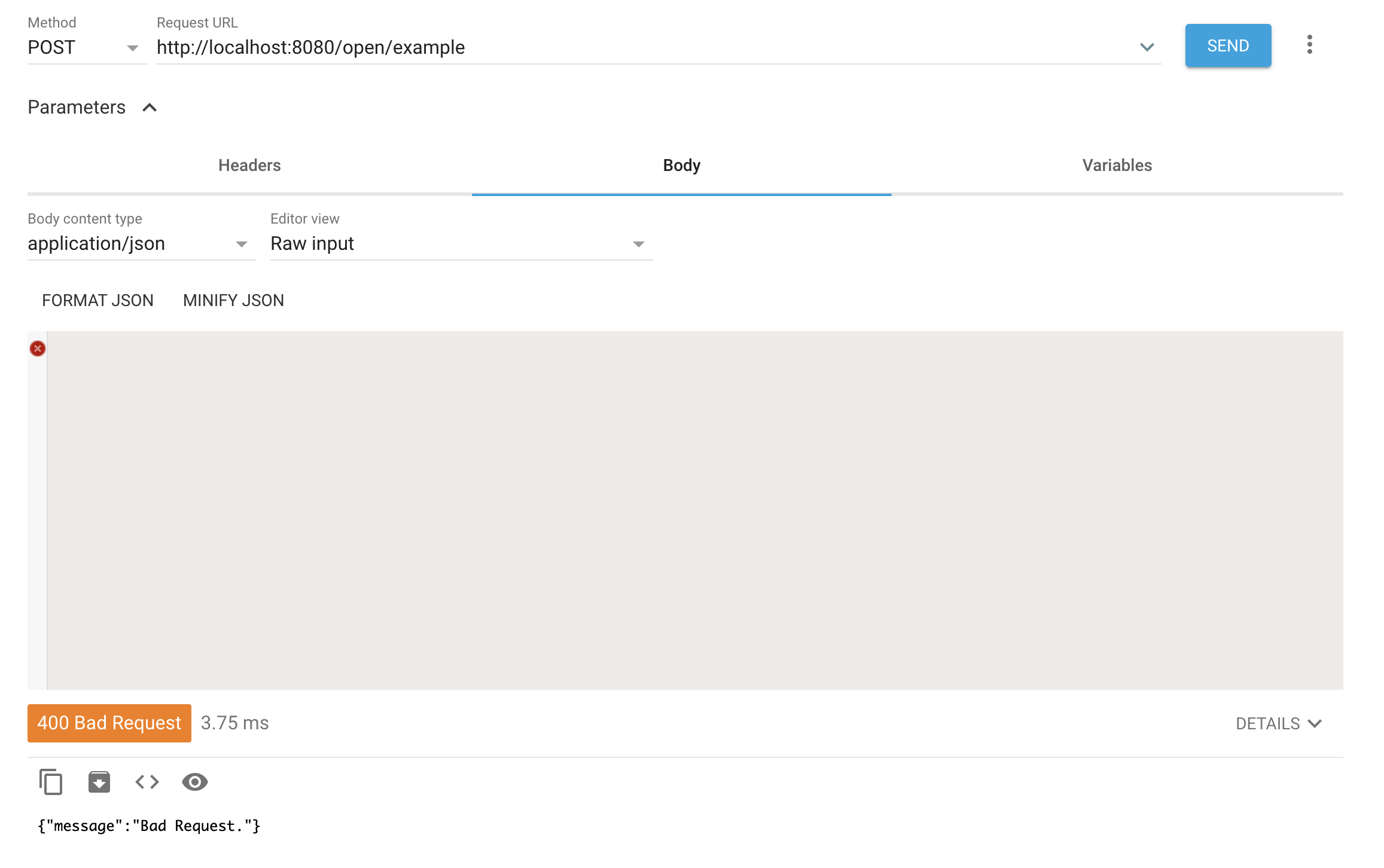Click the FORMAT JSON button

click(x=97, y=300)
